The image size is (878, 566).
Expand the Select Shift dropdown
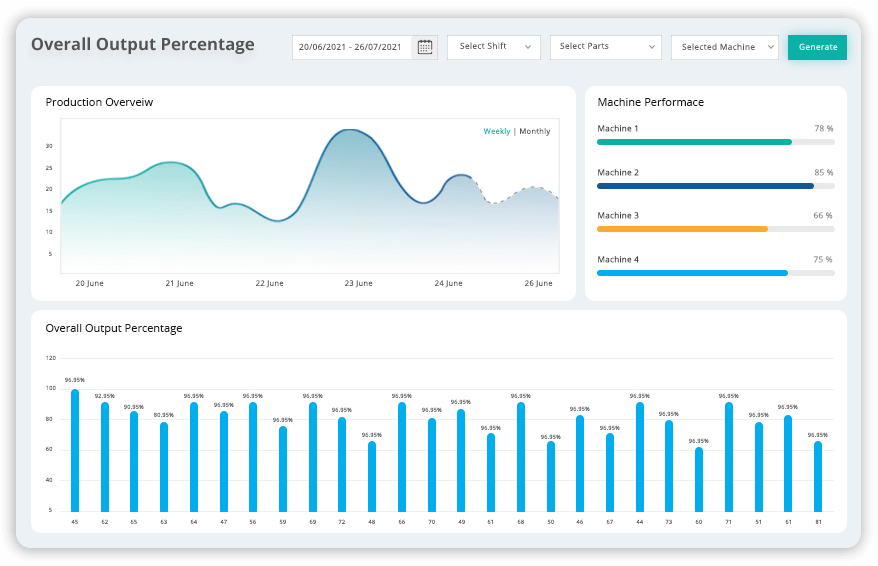[494, 47]
